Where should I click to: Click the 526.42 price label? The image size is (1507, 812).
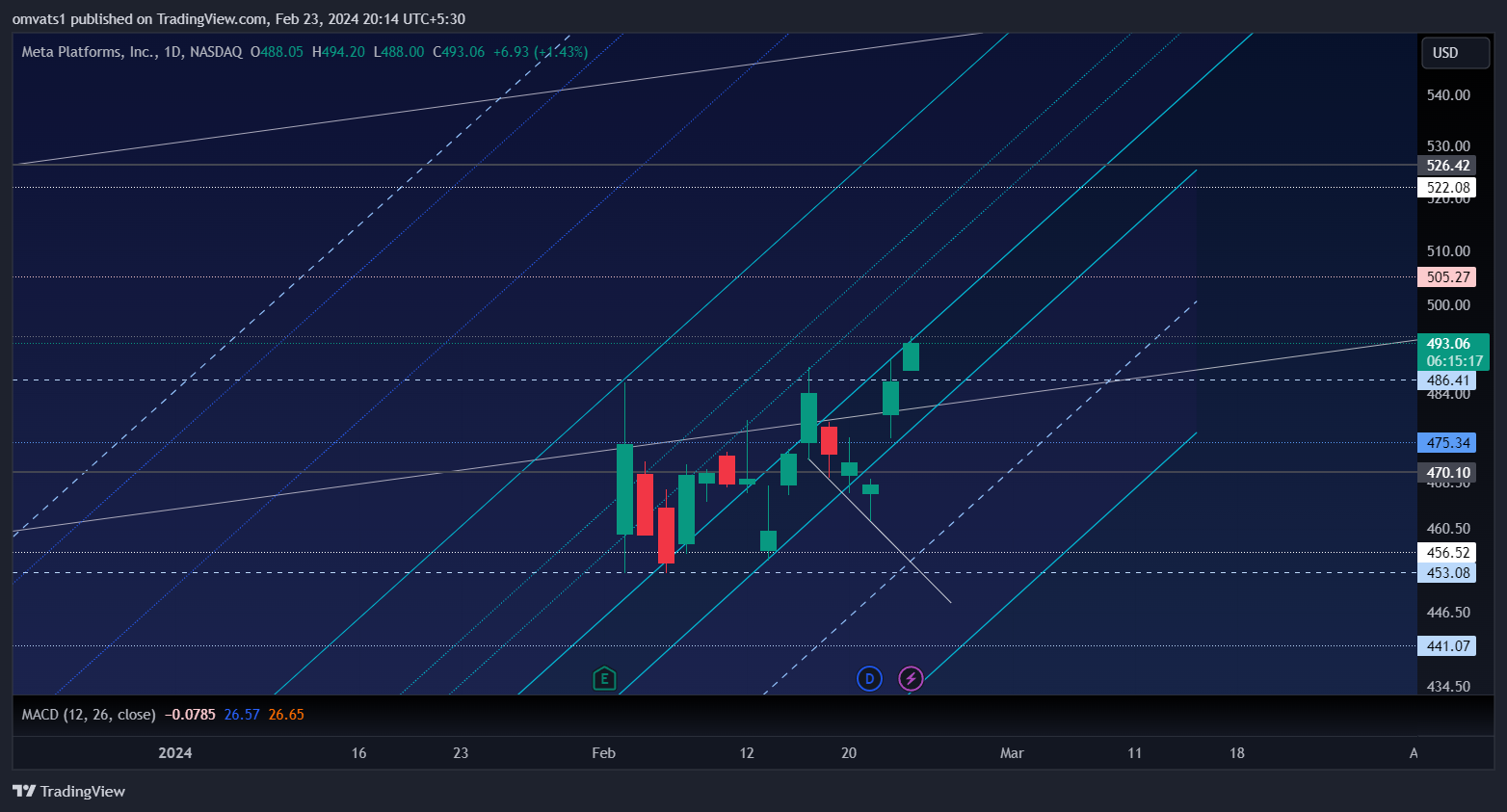pos(1446,166)
